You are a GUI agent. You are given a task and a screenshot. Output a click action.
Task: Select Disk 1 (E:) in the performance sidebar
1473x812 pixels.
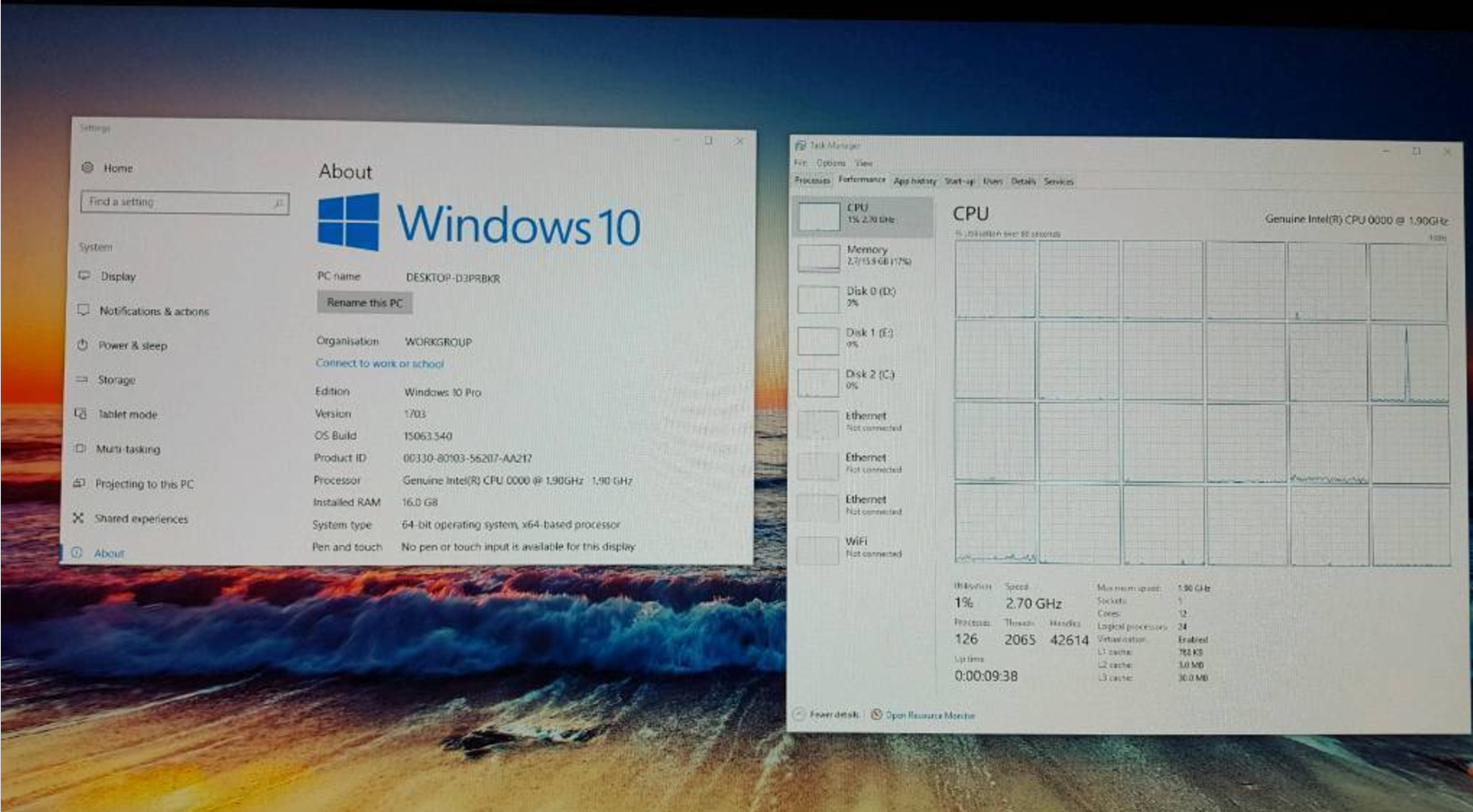click(862, 339)
